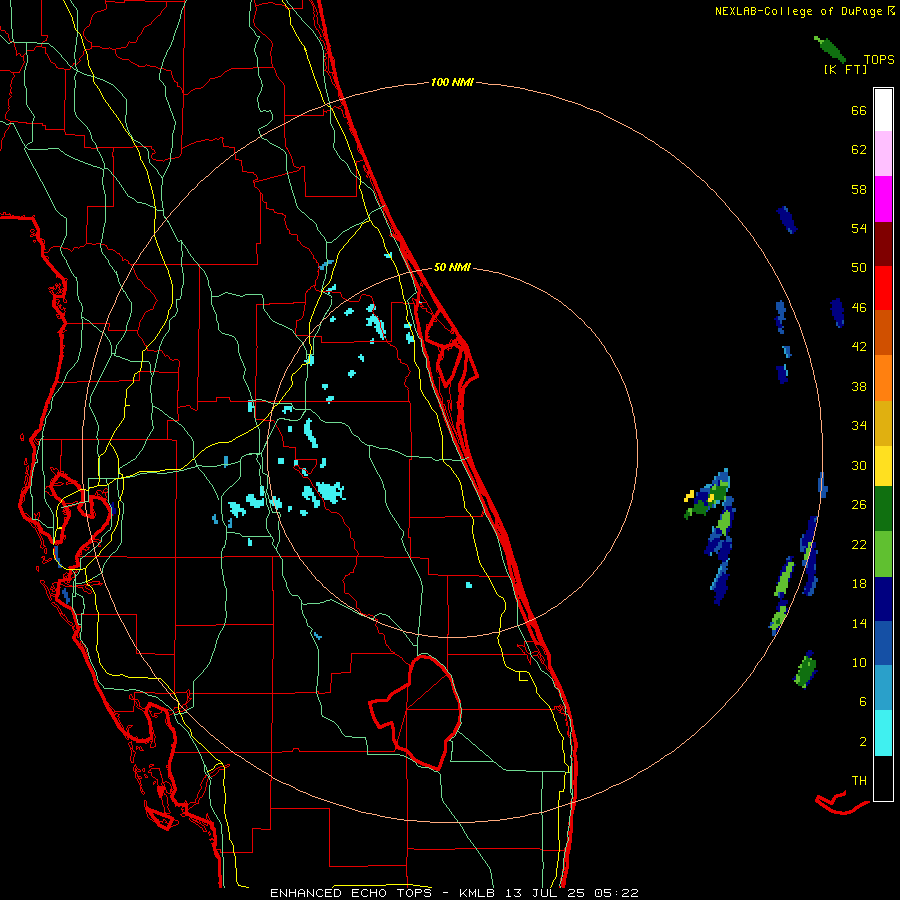The height and width of the screenshot is (900, 900).
Task: Click the 10 legend value
Action: [859, 663]
